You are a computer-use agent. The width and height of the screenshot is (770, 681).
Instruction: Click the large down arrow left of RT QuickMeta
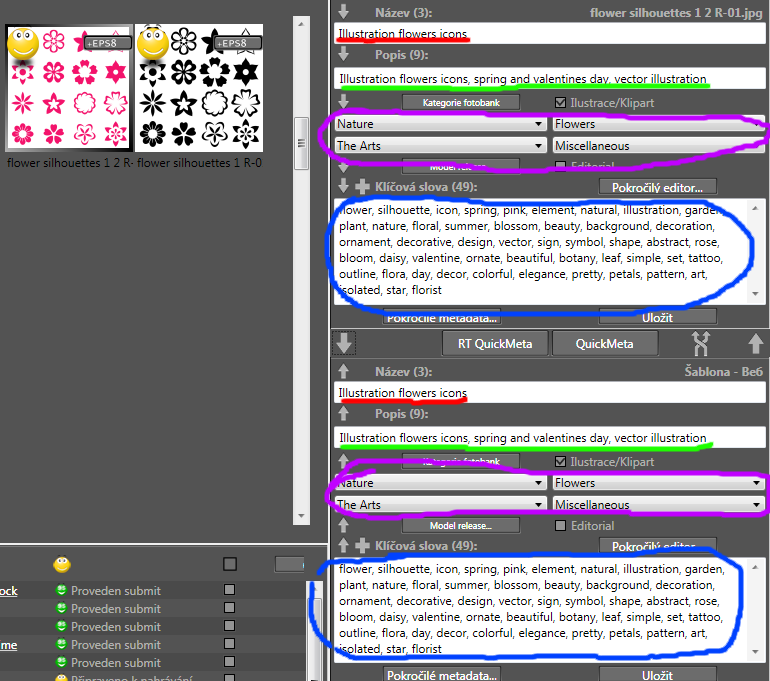(344, 343)
